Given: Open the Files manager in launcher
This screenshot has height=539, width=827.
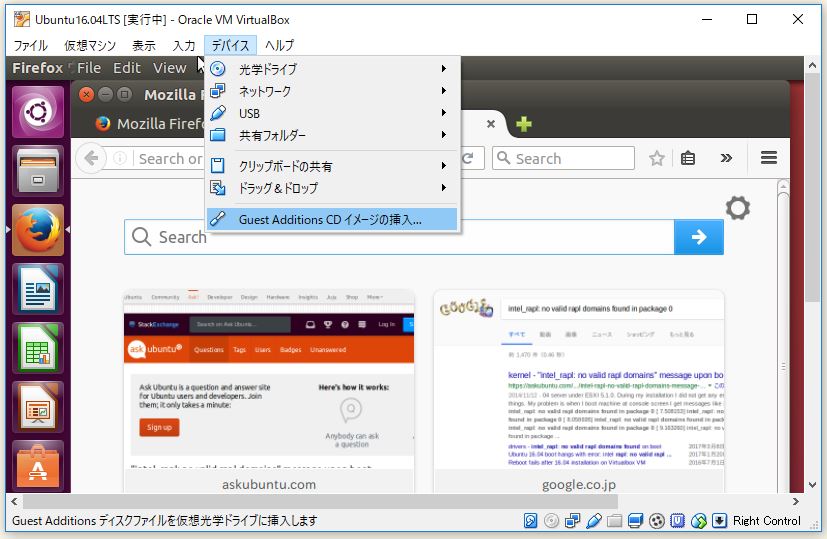Looking at the screenshot, I should pyautogui.click(x=37, y=171).
